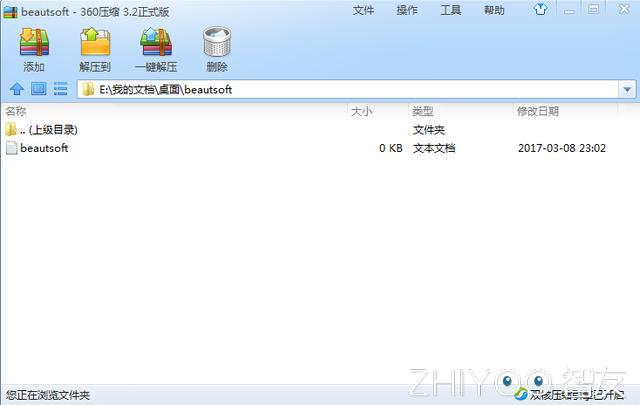Click the 您正在浏览文件夹 status text
640x405 pixels.
pyautogui.click(x=48, y=395)
